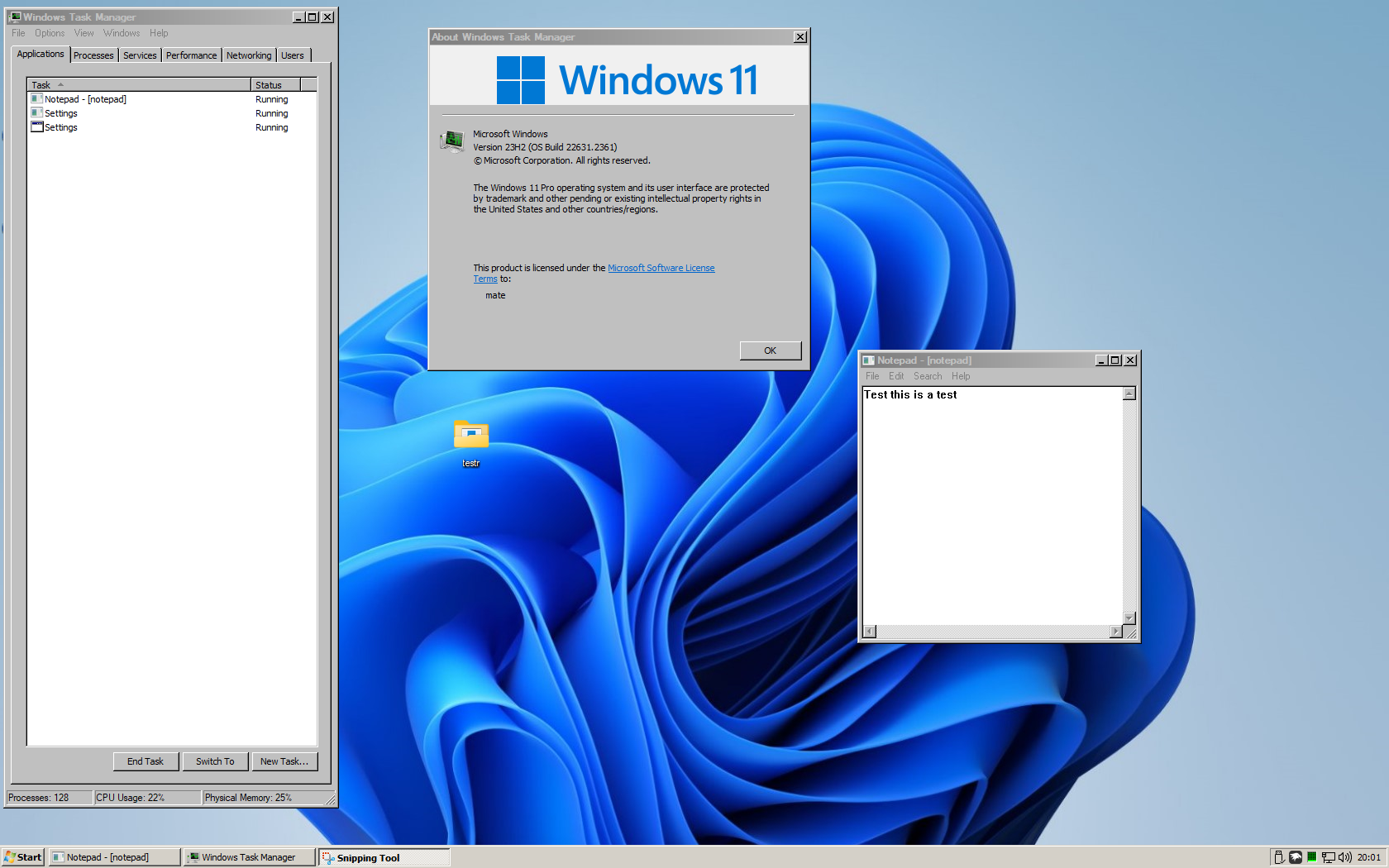Open the Start menu
1389x868 pixels.
22,857
